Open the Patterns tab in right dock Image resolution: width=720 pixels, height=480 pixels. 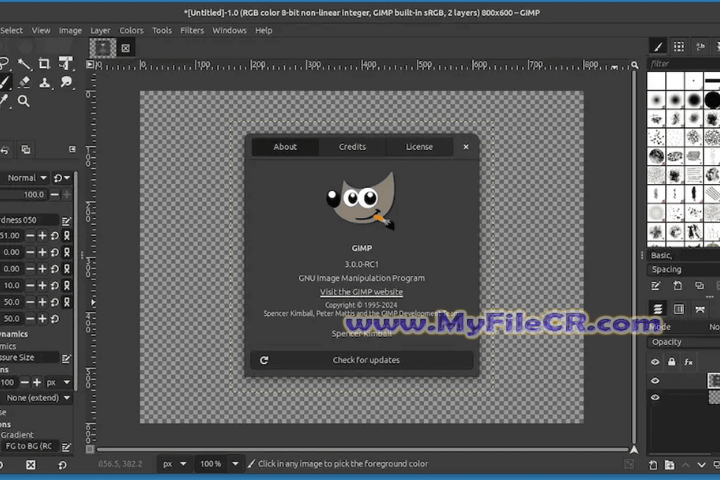(679, 46)
